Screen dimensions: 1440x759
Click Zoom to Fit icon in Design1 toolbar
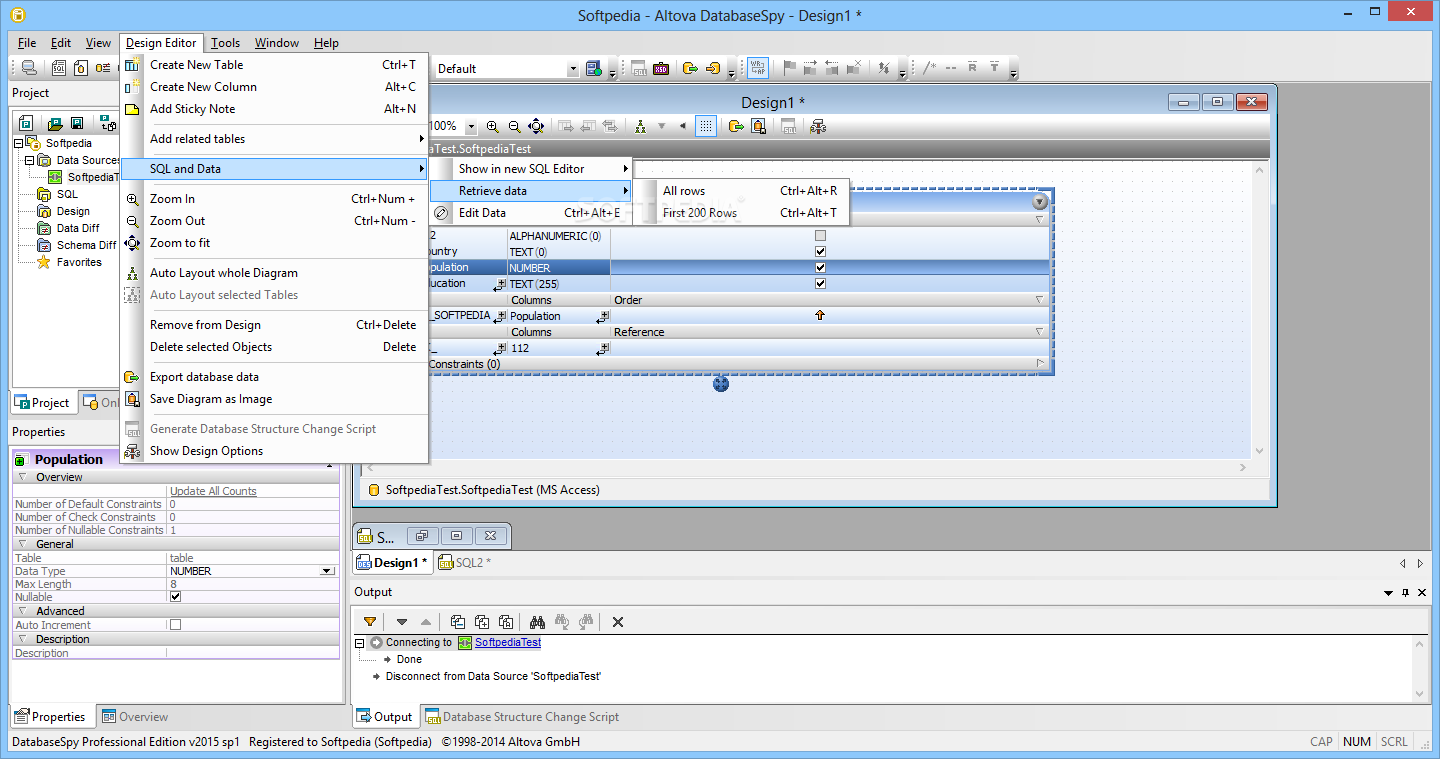(536, 126)
